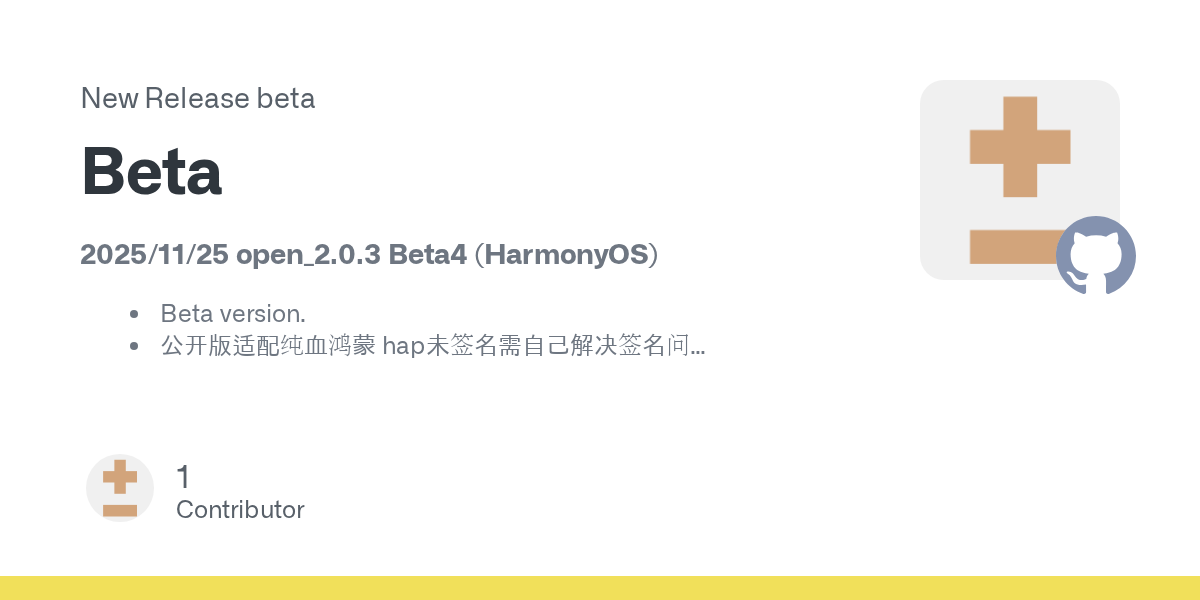The height and width of the screenshot is (600, 1200).
Task: Click the plus symbol in the contributor avatar
Action: [x=120, y=477]
